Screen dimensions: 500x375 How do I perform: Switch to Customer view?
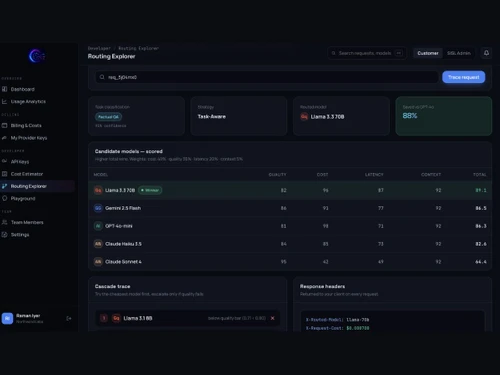pos(428,53)
